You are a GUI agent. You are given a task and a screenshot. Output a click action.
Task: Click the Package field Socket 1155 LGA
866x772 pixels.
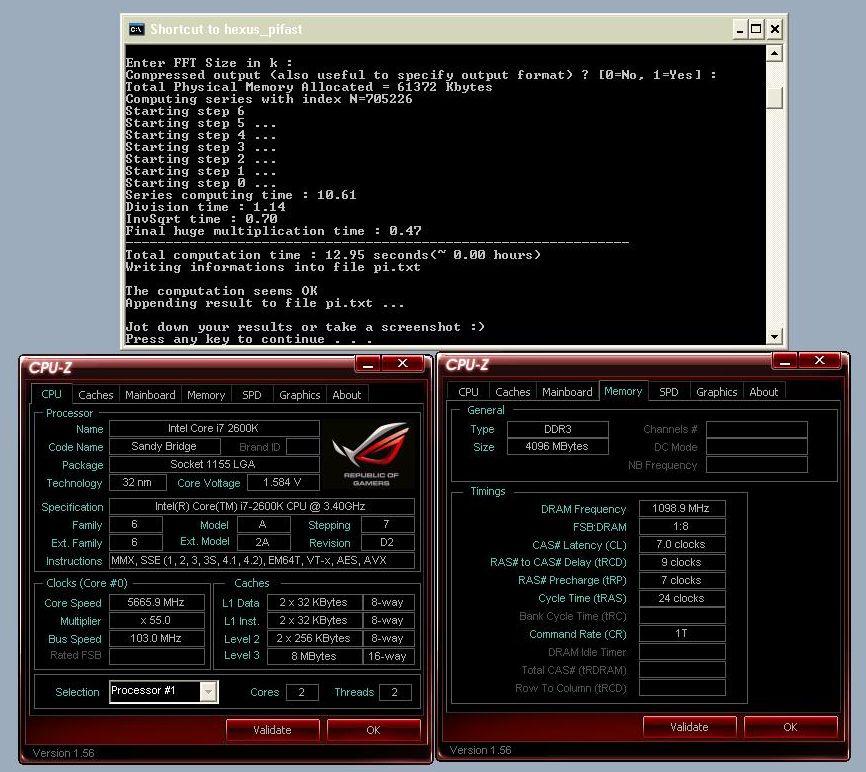pos(214,464)
